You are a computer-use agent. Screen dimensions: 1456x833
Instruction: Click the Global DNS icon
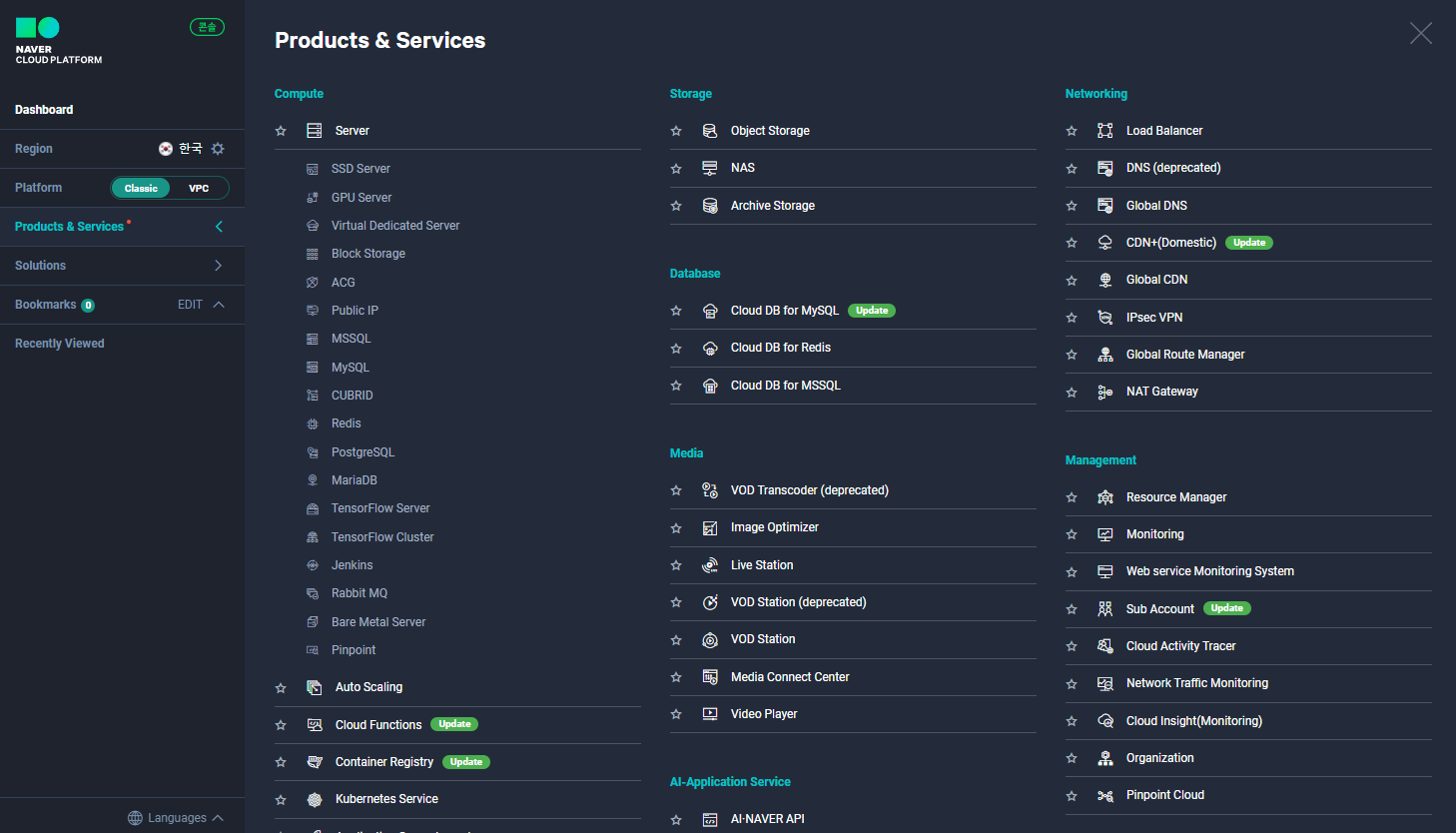(1105, 206)
